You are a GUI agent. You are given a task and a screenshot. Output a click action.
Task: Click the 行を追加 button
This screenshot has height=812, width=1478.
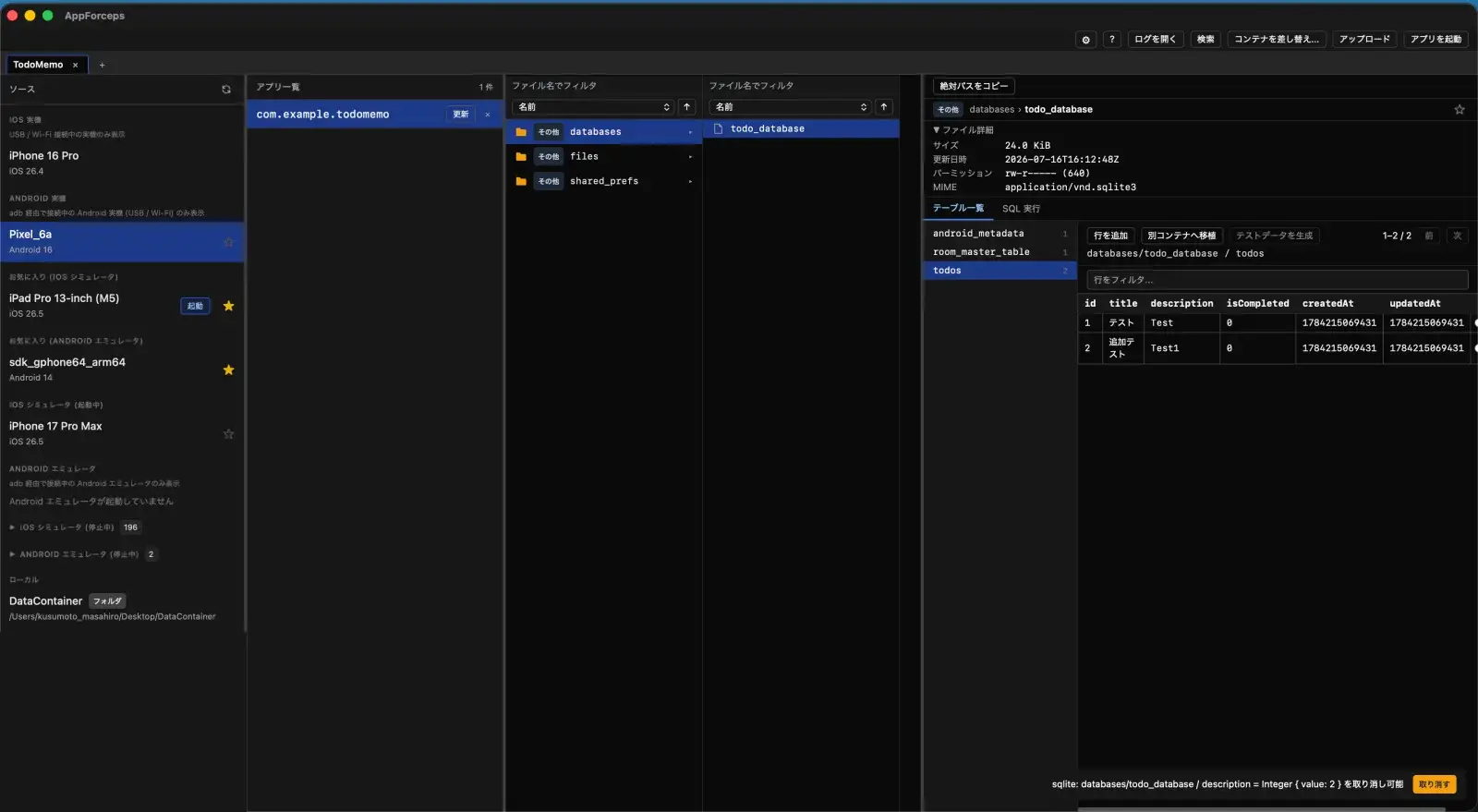tap(1110, 236)
